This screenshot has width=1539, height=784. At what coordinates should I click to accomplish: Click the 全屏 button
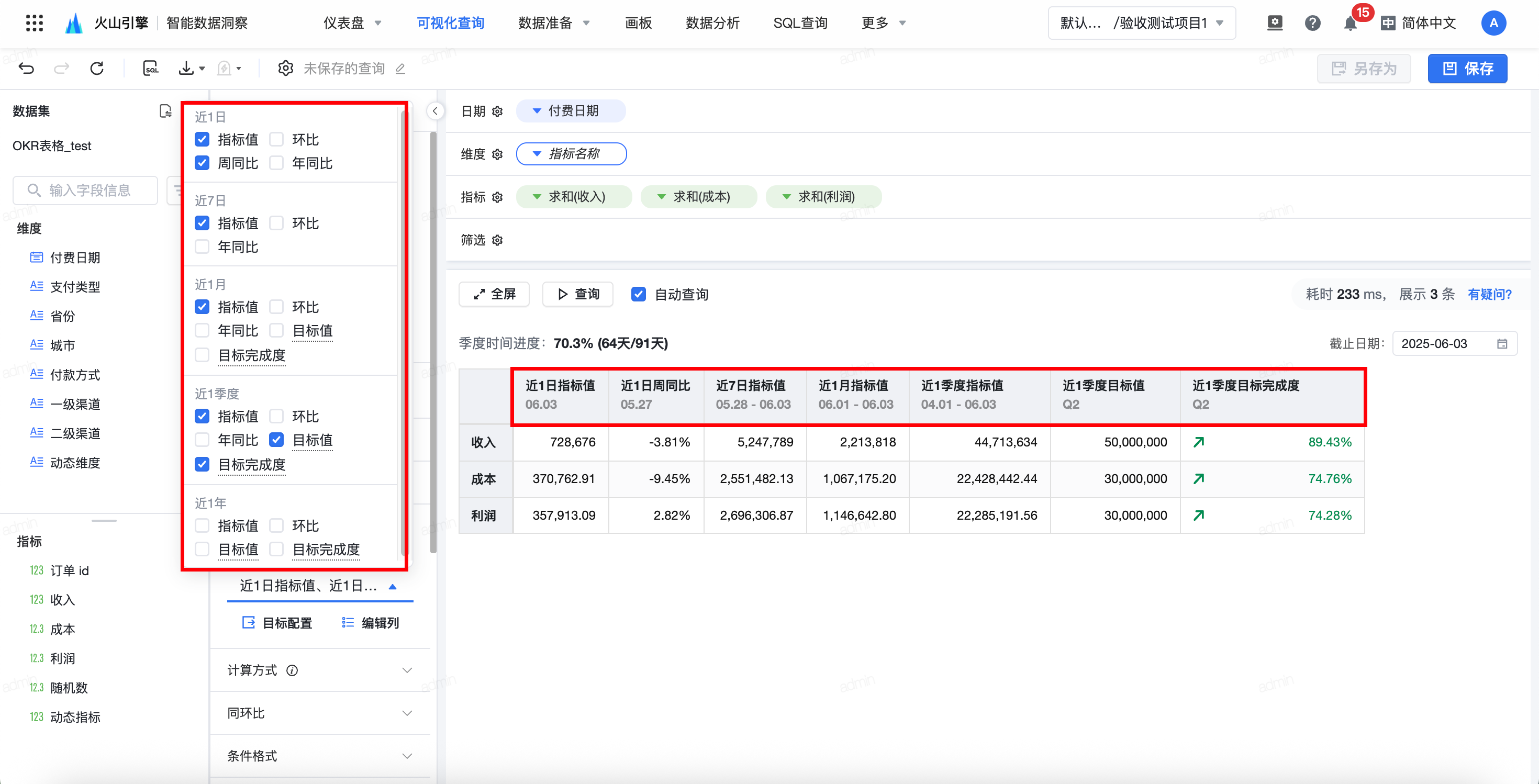494,294
